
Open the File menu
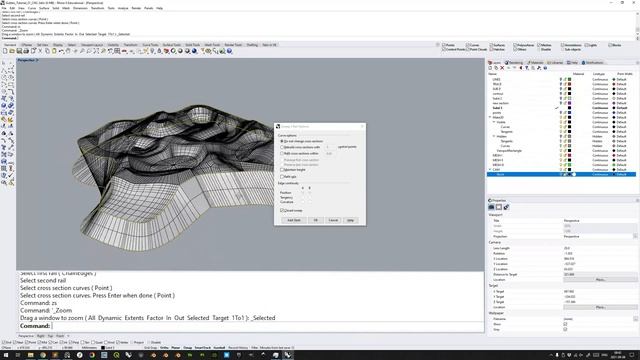[x=4, y=8]
